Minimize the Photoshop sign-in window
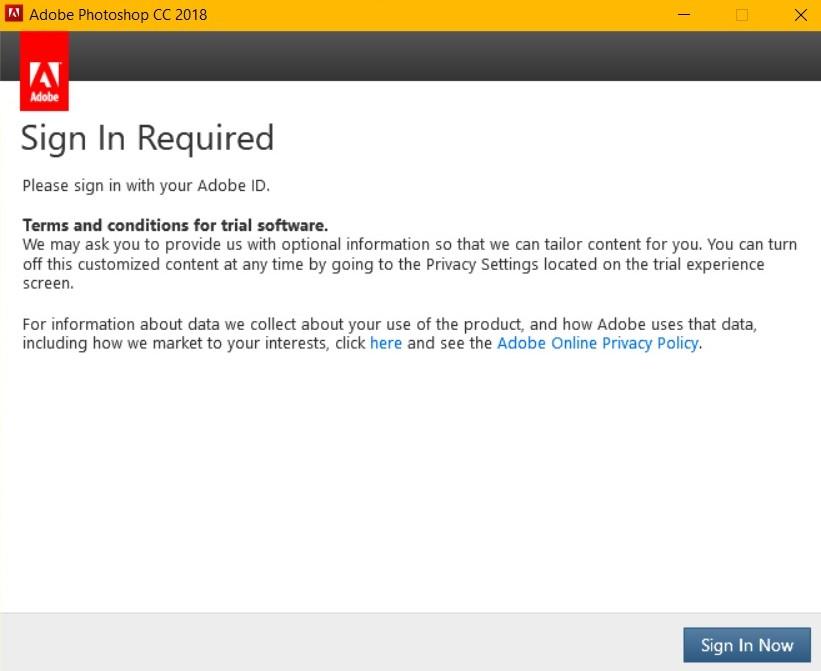 [684, 15]
